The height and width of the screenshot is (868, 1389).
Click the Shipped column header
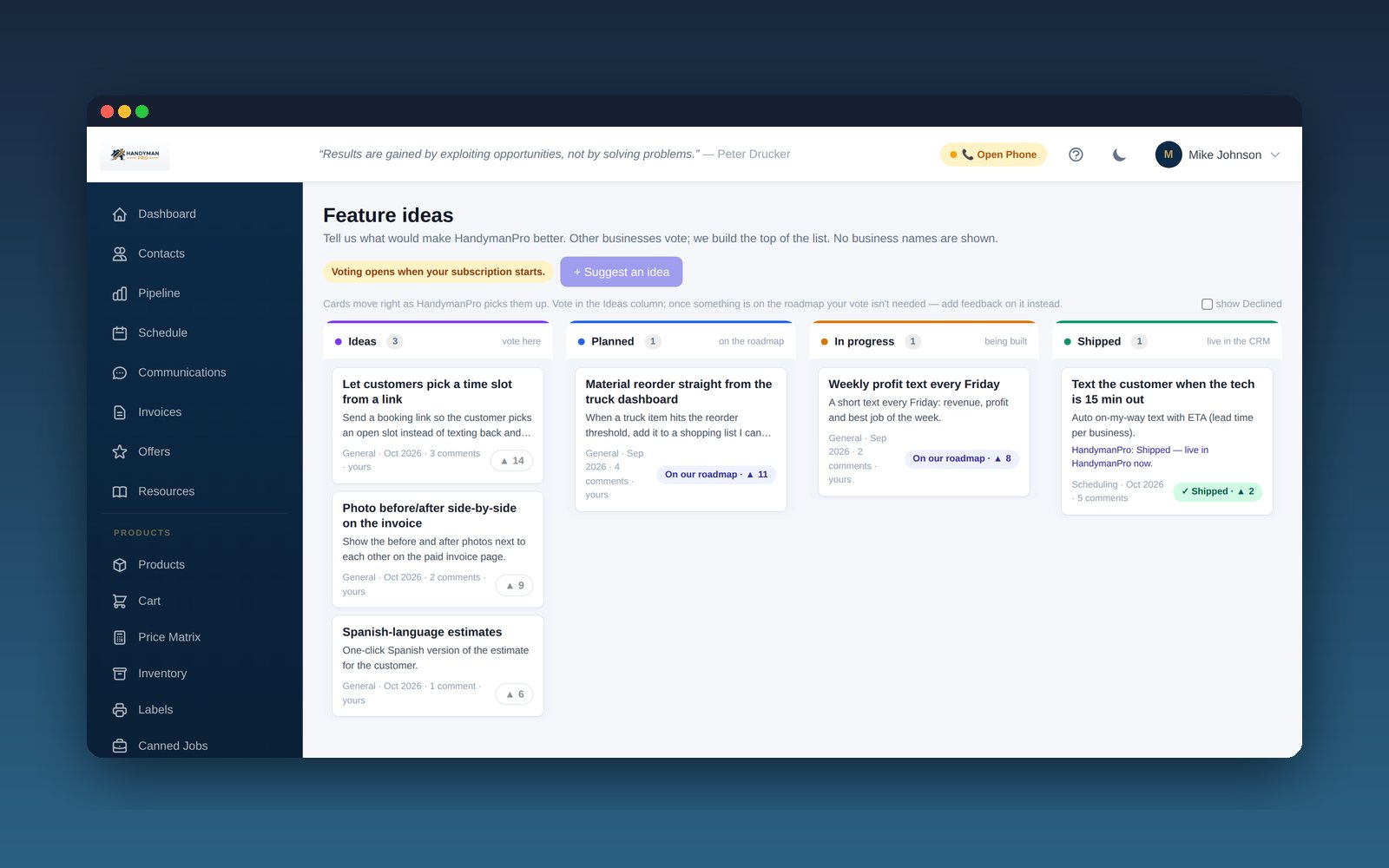pyautogui.click(x=1167, y=341)
